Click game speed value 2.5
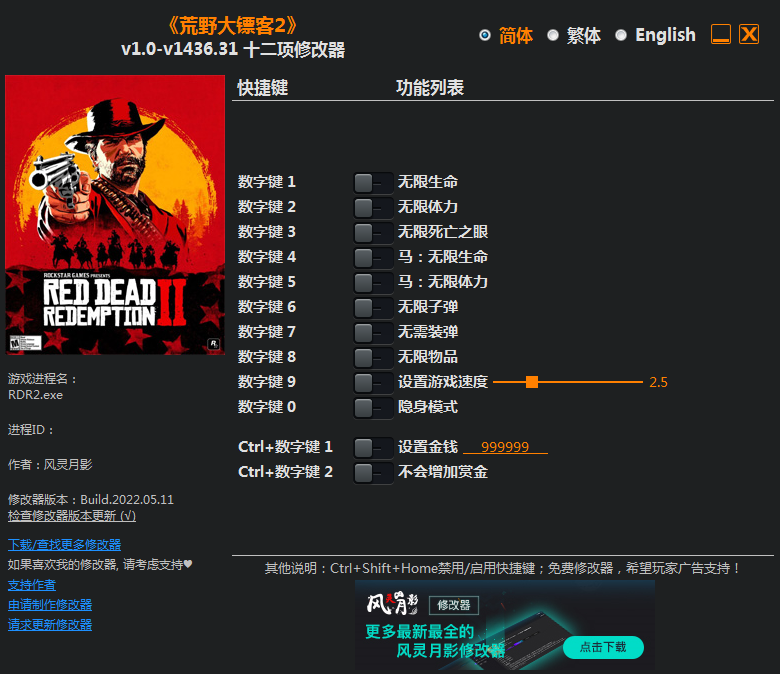This screenshot has width=780, height=674. pos(658,382)
